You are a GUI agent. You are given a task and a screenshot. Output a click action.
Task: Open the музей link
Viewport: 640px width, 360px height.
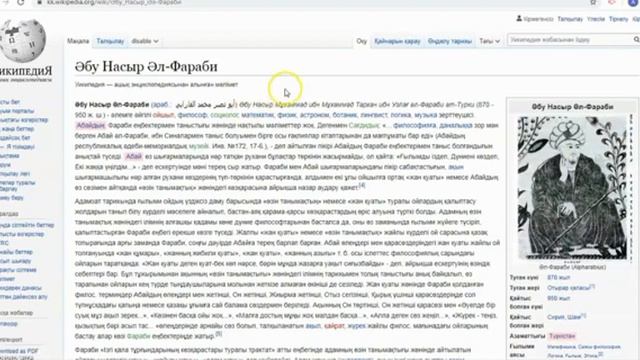click(x=198, y=146)
